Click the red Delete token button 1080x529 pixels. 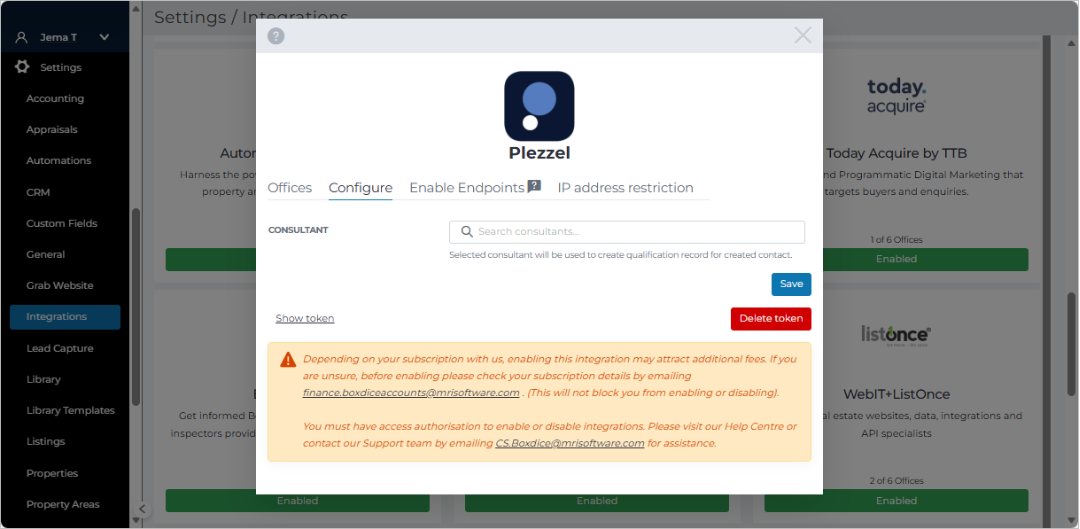(771, 319)
